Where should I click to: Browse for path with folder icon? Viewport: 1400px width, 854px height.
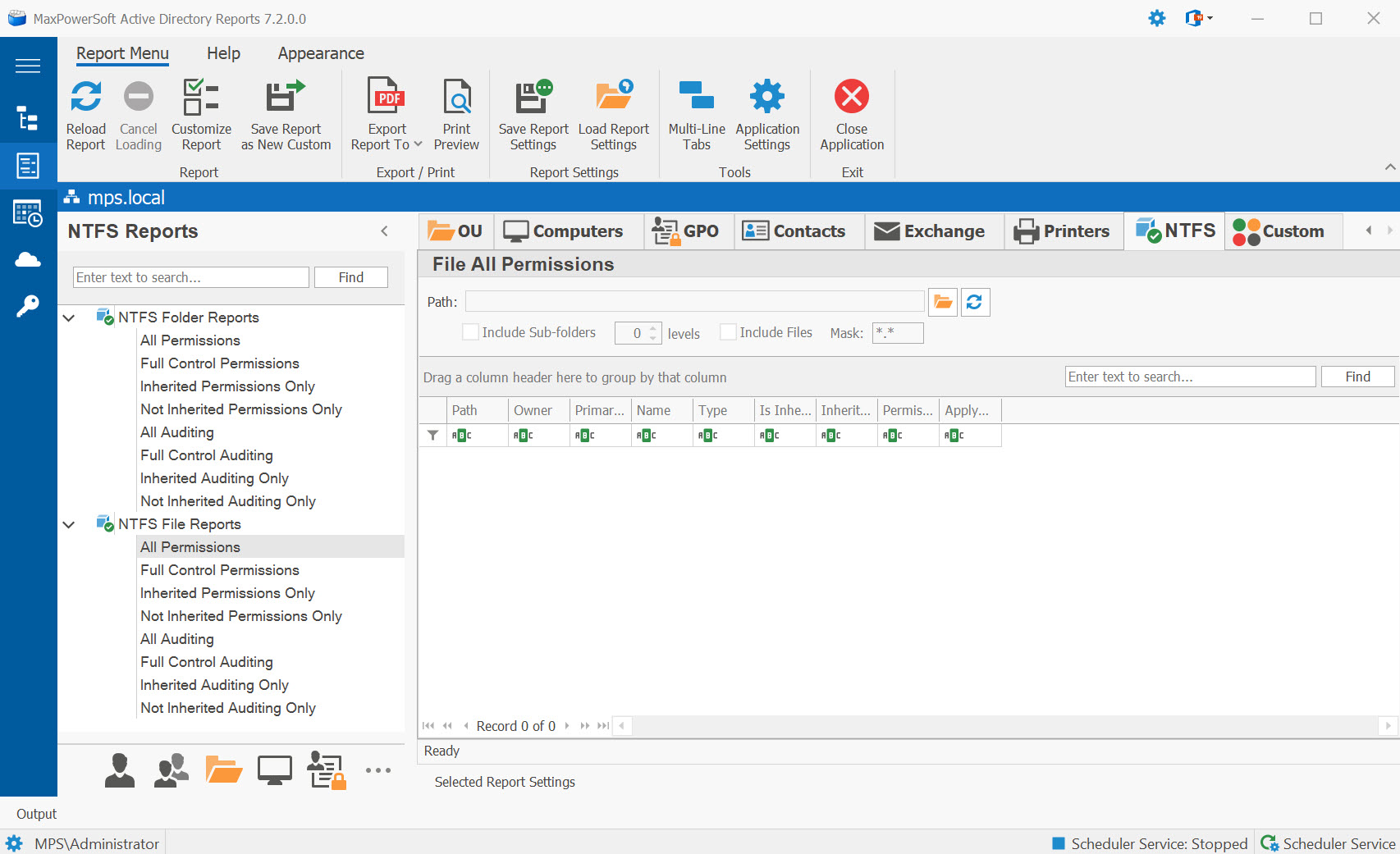point(943,303)
